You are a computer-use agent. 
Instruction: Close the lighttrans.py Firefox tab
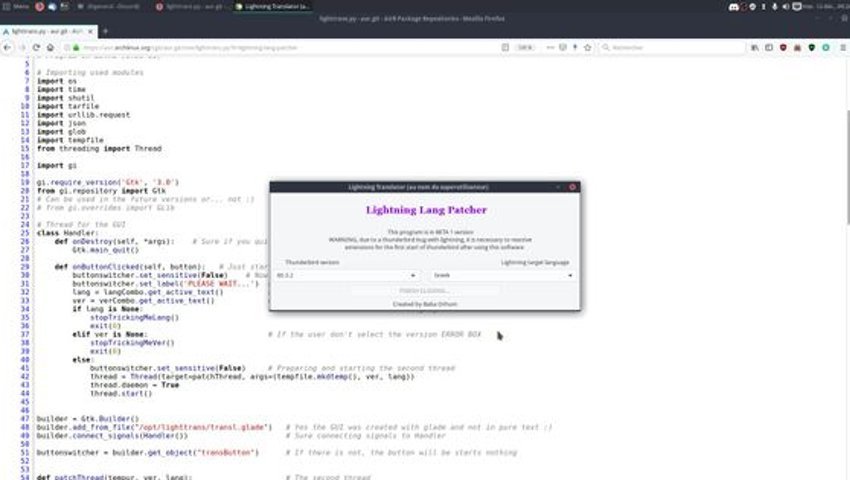coord(90,31)
